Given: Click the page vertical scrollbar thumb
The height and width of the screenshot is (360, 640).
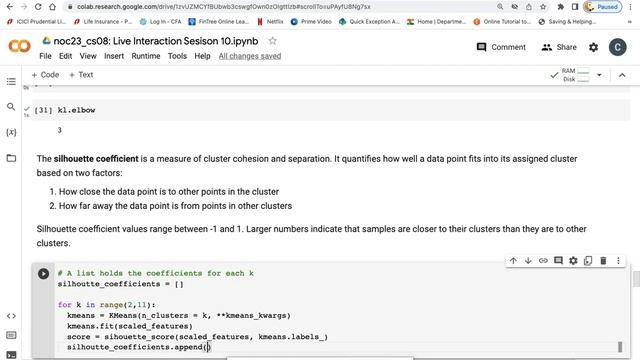Looking at the screenshot, I should tap(636, 280).
